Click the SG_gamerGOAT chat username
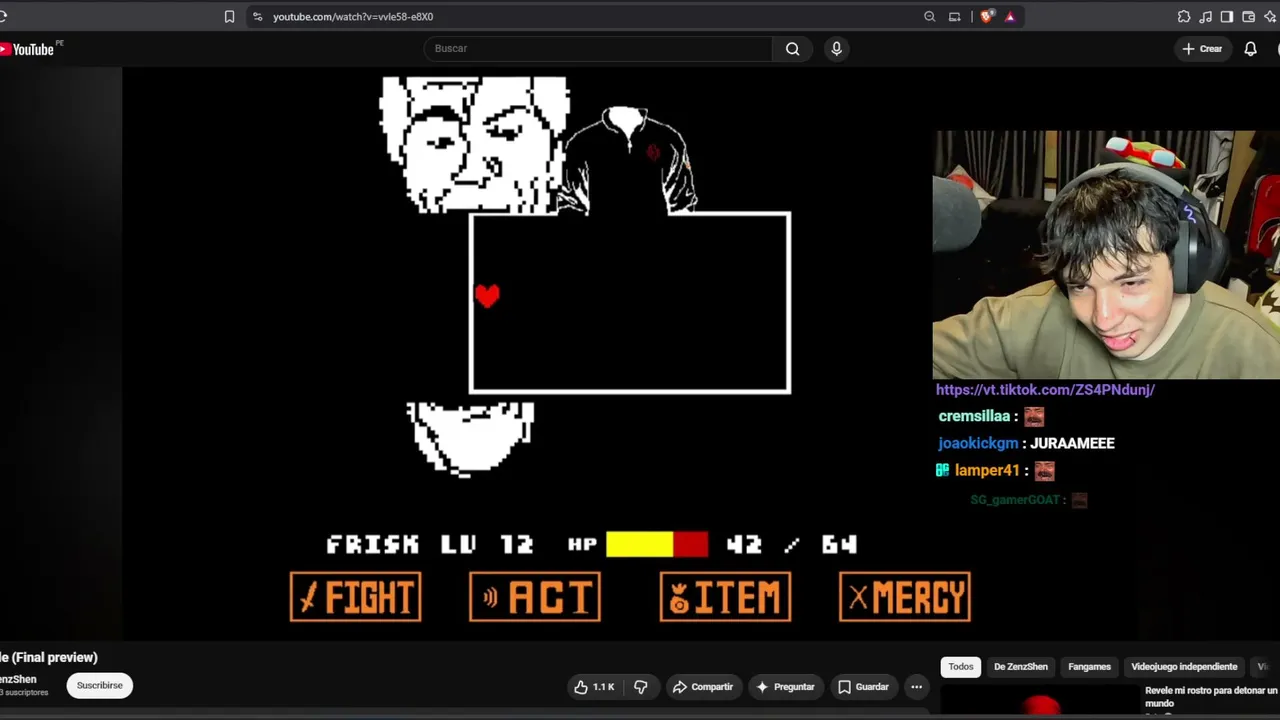The width and height of the screenshot is (1280, 720). coord(1015,500)
